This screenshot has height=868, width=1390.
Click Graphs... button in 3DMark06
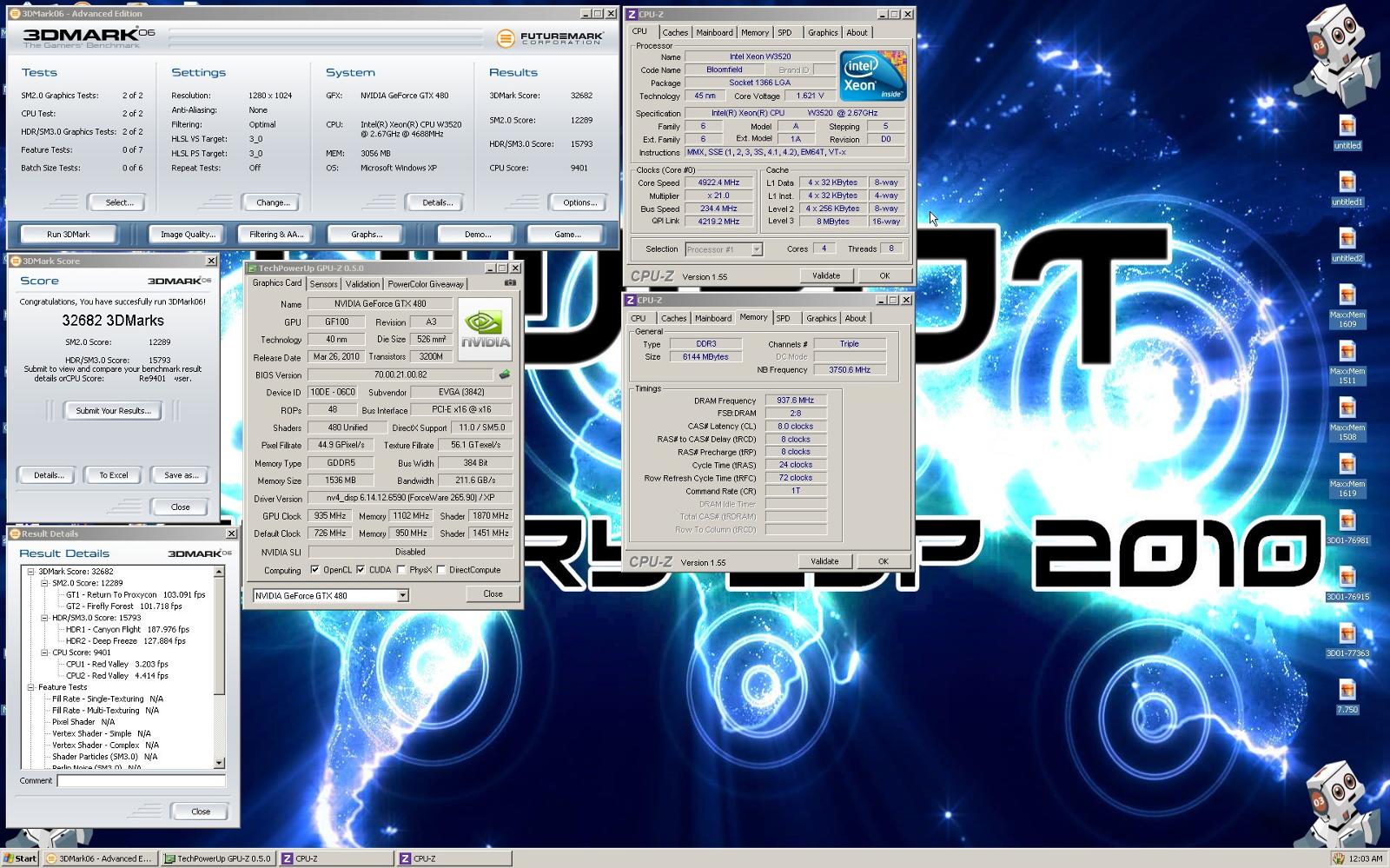(x=367, y=235)
